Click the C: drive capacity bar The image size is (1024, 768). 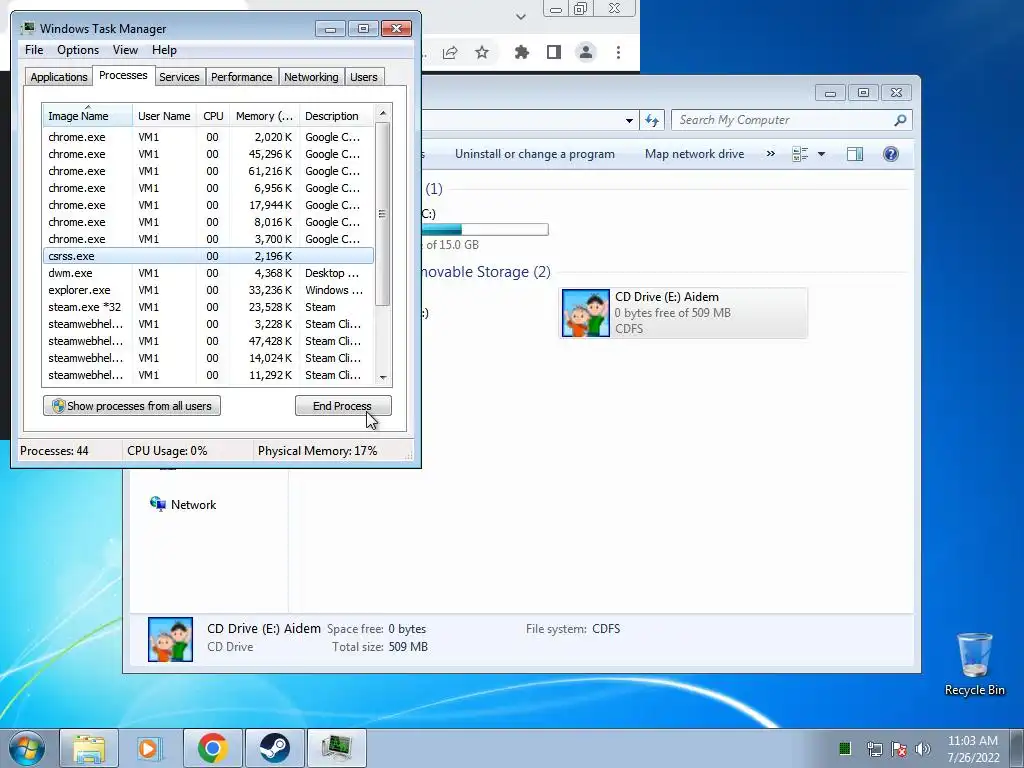coord(485,229)
